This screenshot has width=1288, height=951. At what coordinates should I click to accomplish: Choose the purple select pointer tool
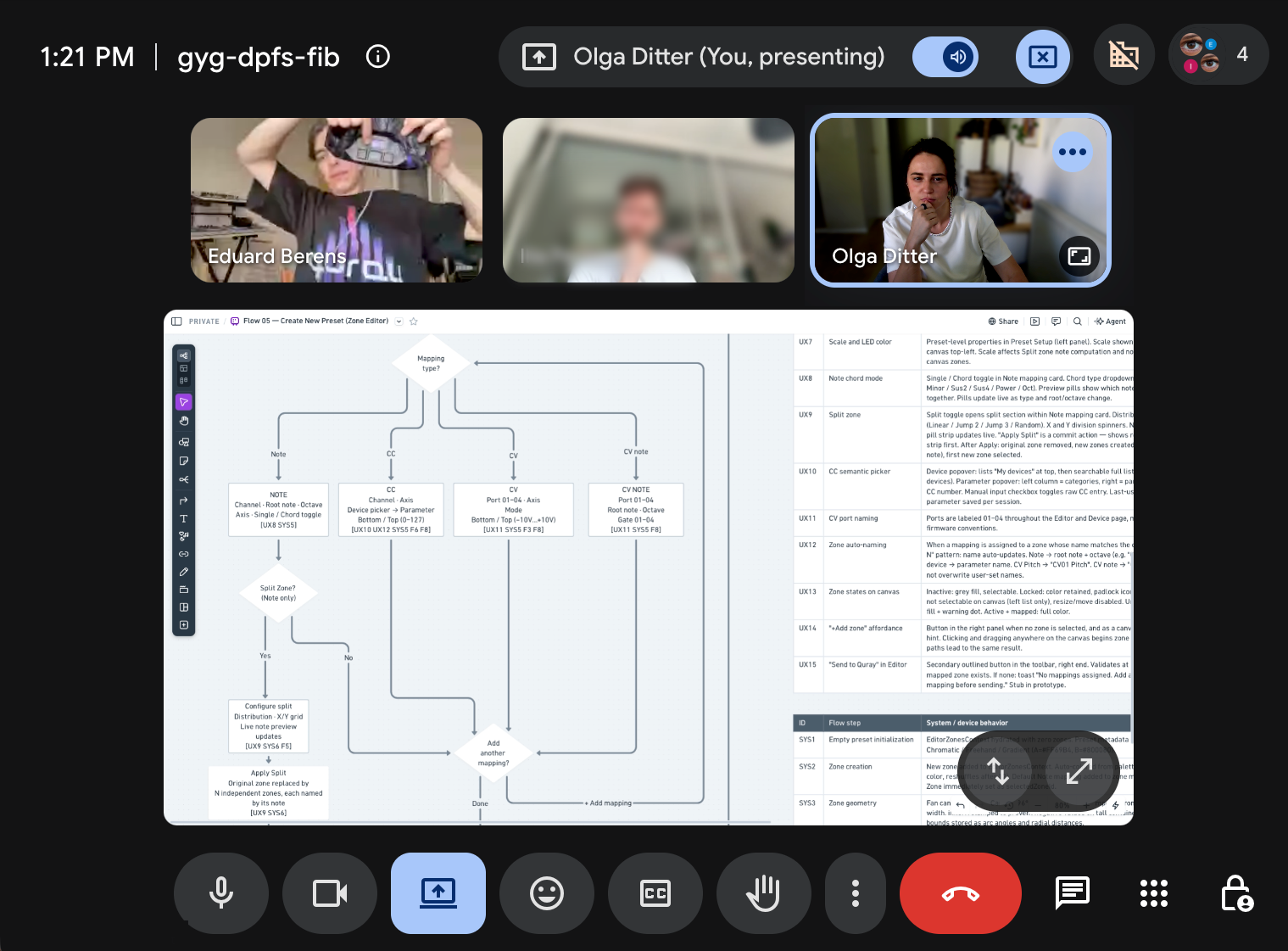pyautogui.click(x=184, y=401)
